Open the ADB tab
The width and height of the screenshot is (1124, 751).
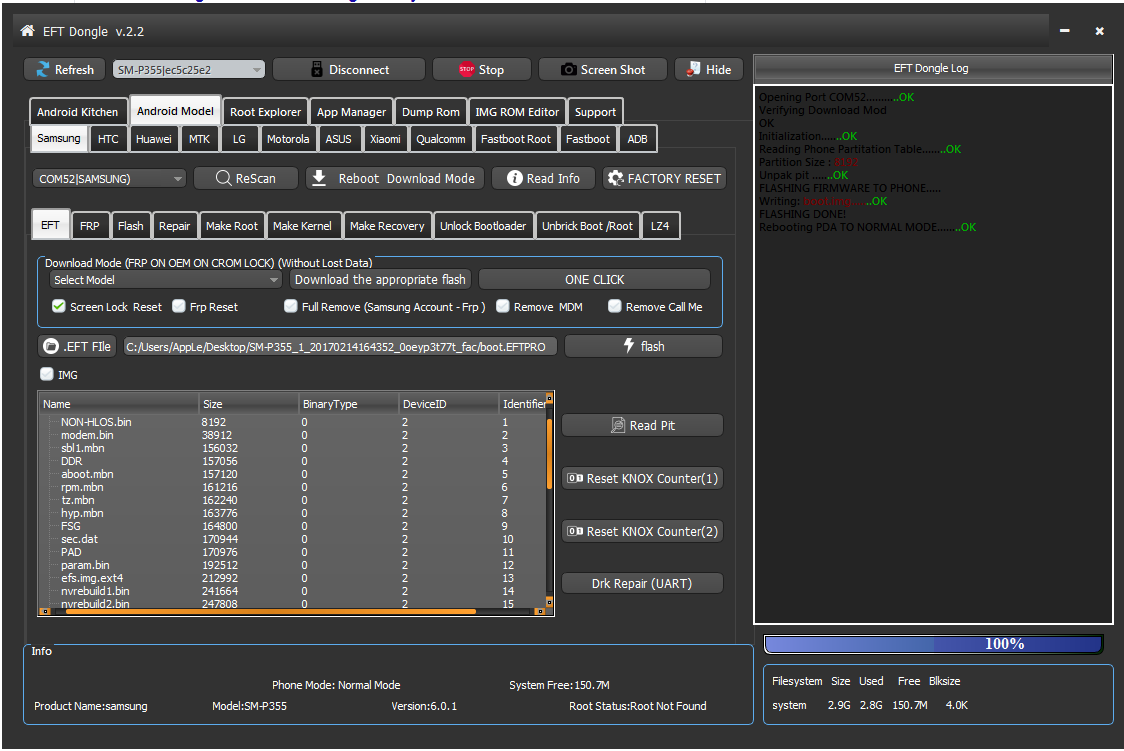pyautogui.click(x=637, y=139)
